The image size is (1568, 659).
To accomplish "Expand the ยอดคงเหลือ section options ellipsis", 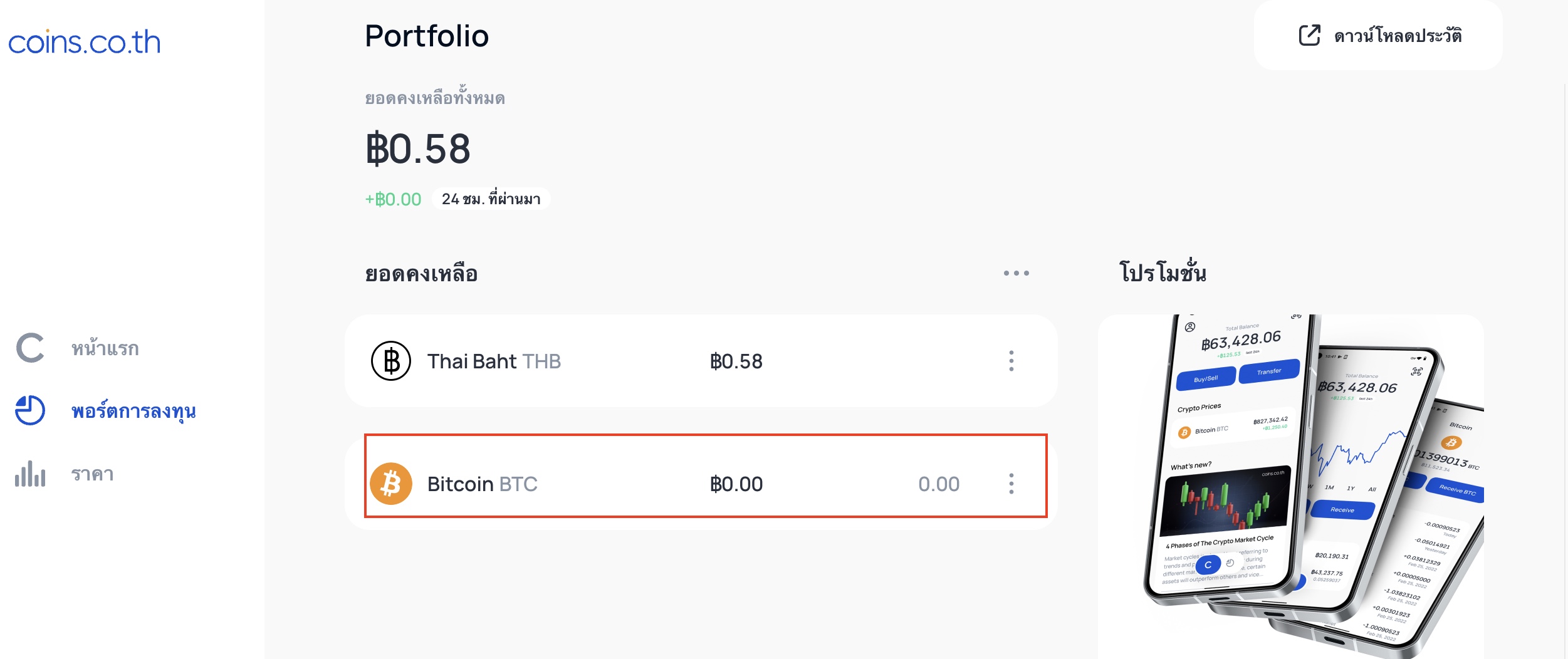I will (1016, 273).
